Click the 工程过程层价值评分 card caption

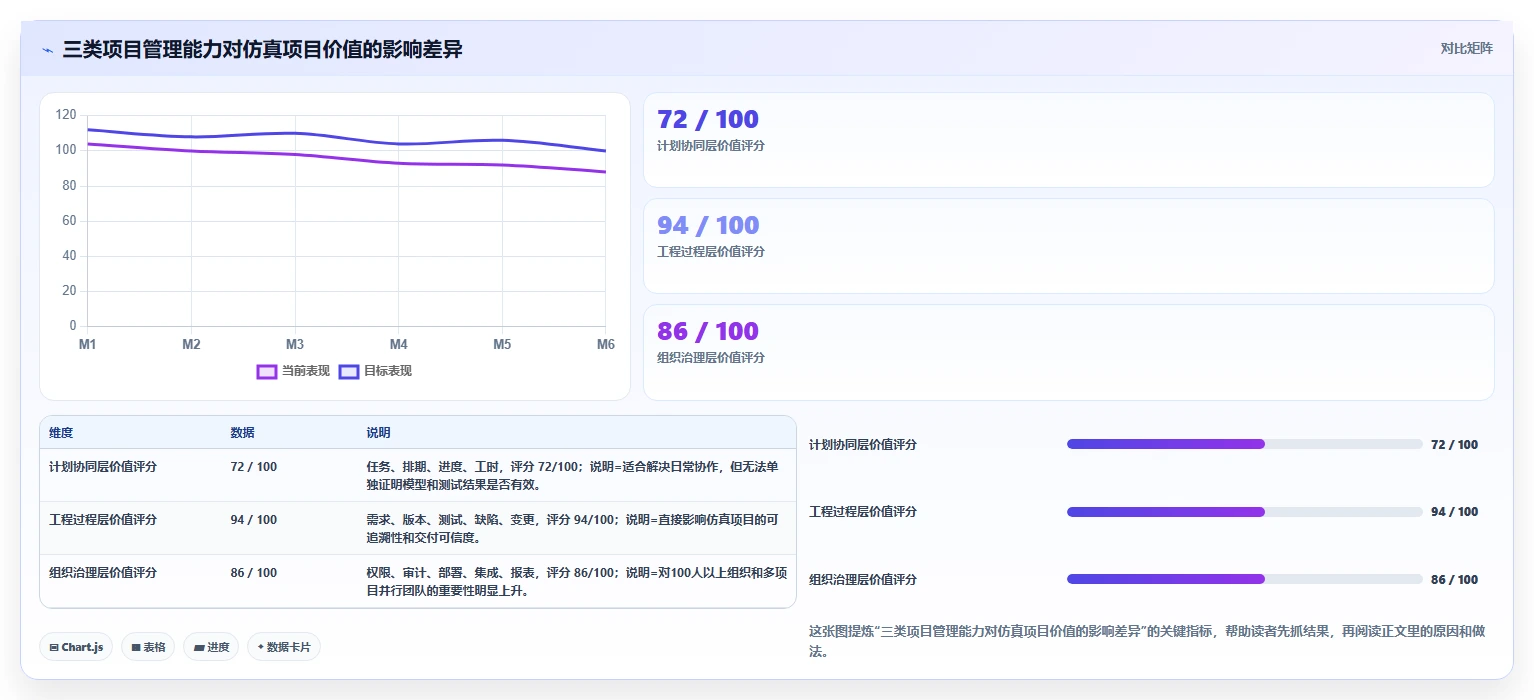pyautogui.click(x=711, y=252)
